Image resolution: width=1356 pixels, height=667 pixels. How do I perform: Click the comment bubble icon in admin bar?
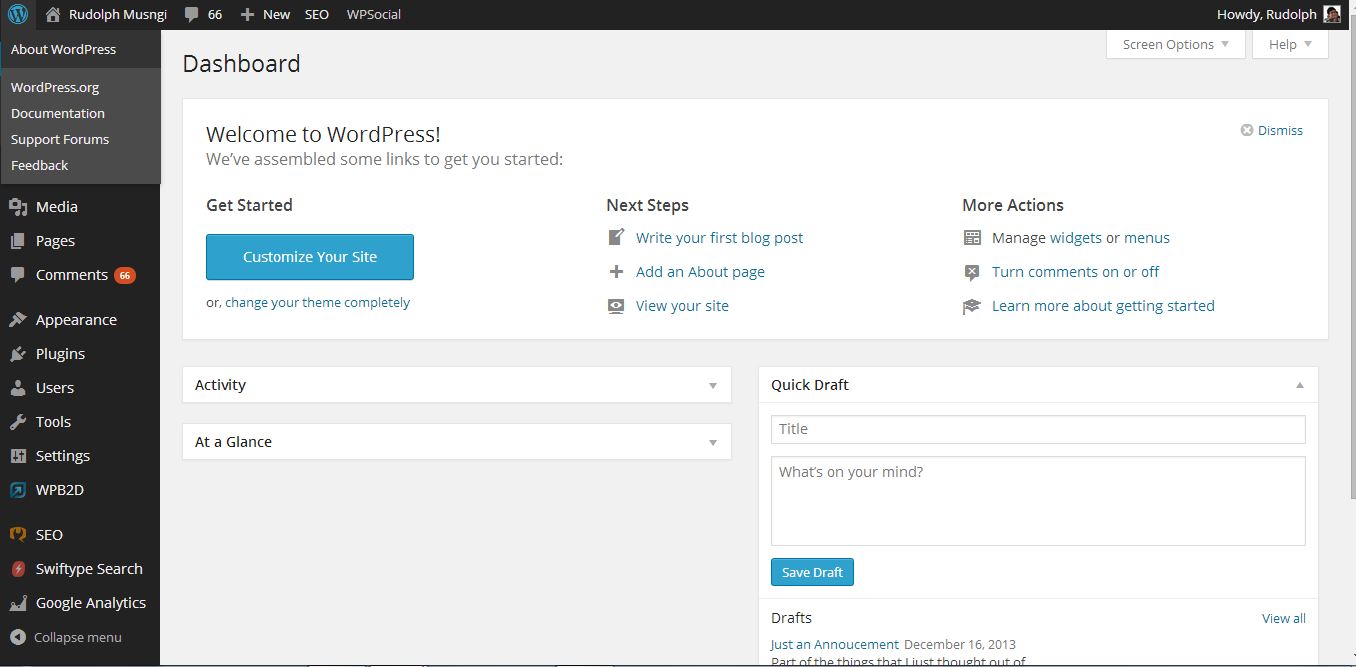tap(191, 15)
